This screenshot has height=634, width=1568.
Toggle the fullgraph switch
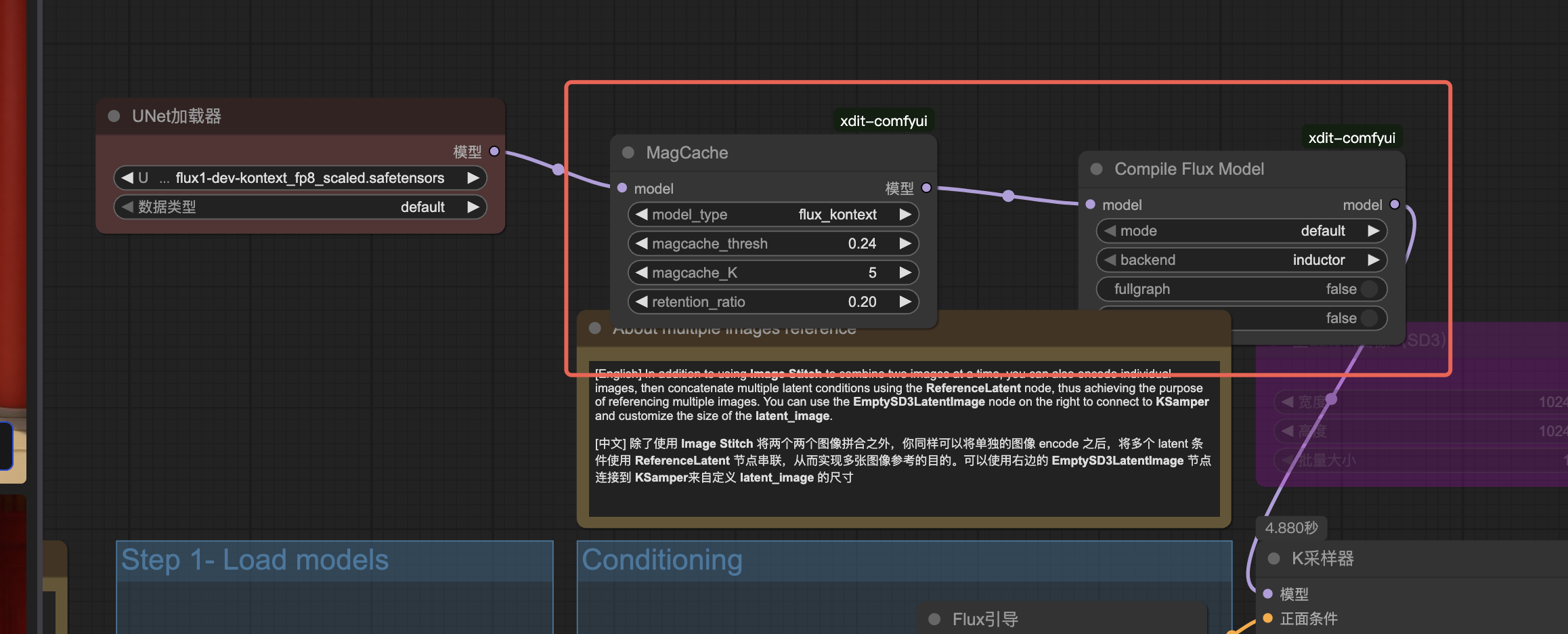point(1368,289)
